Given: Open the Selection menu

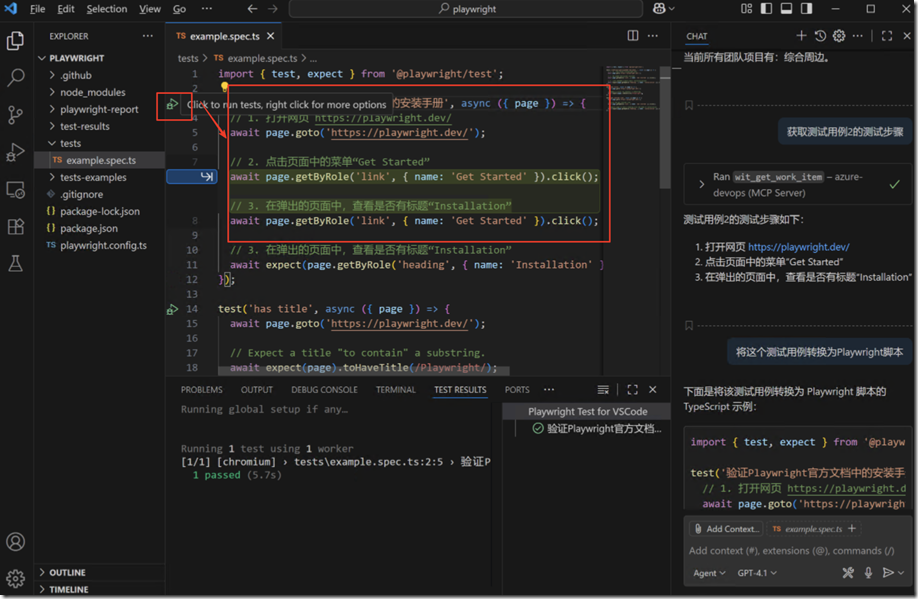Looking at the screenshot, I should click(x=106, y=9).
